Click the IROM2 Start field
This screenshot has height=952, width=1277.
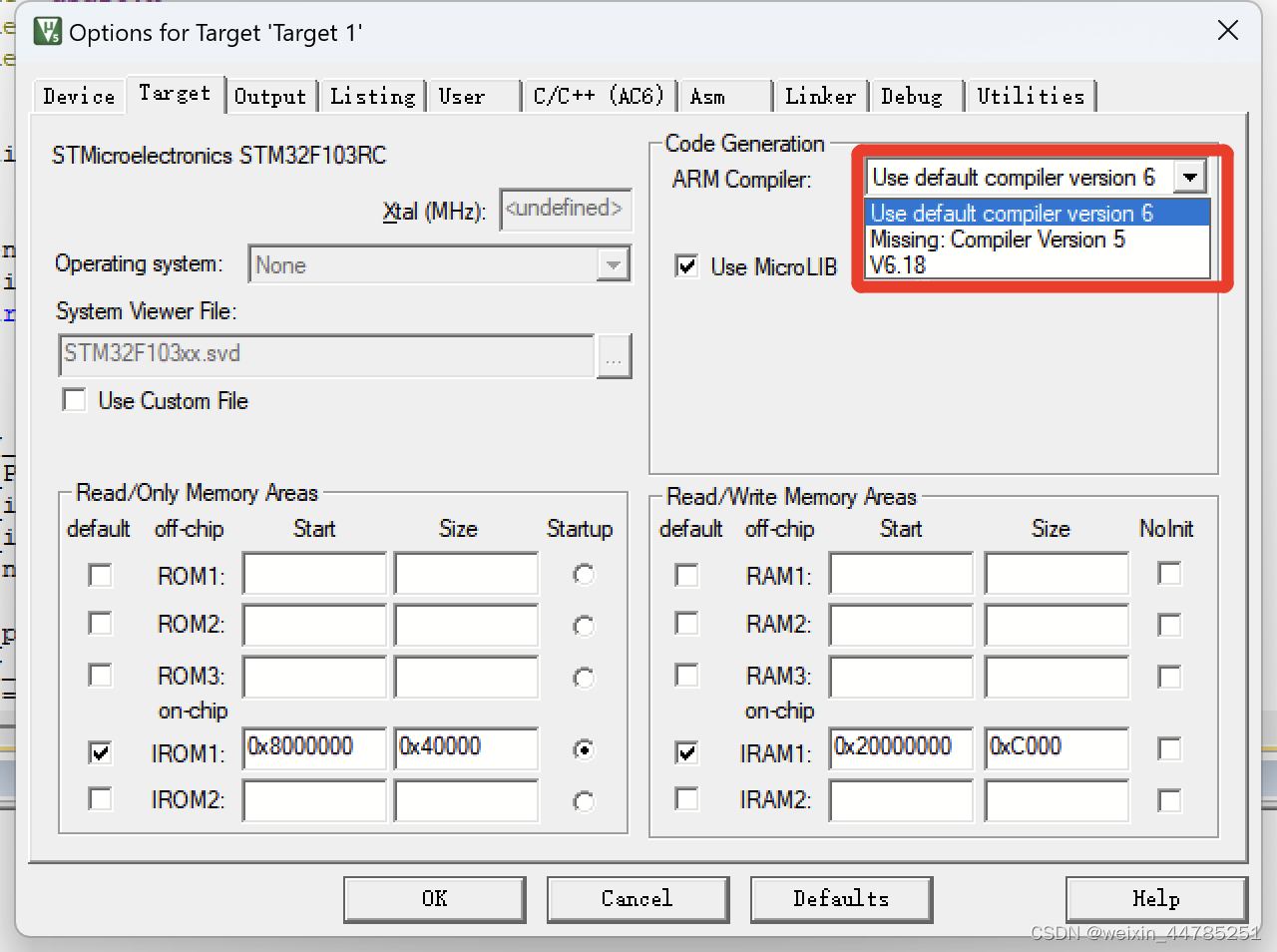click(x=314, y=800)
